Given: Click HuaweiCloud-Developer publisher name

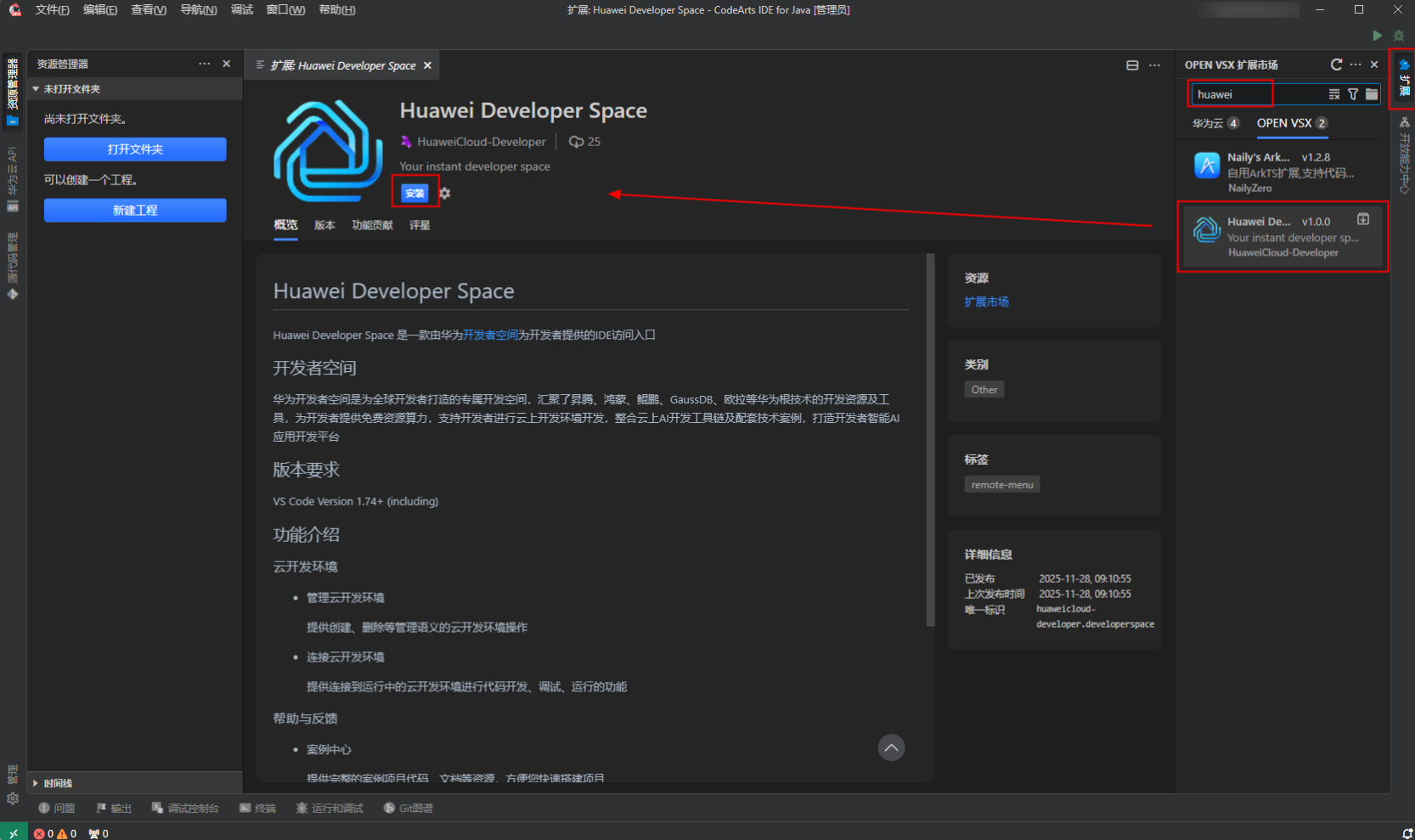Looking at the screenshot, I should (481, 142).
